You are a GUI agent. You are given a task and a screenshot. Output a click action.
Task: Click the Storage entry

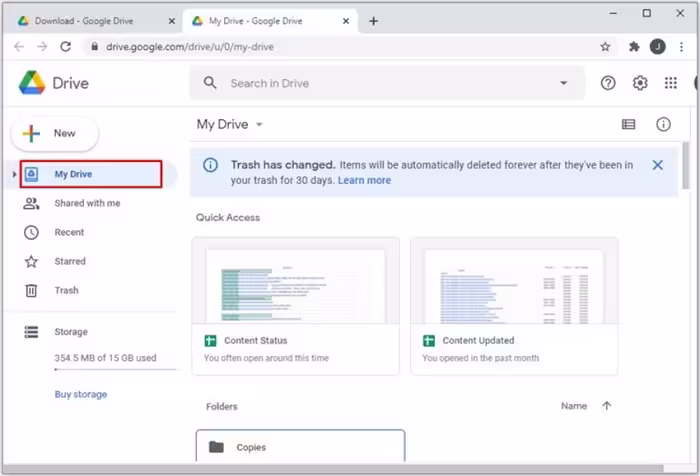click(x=71, y=332)
